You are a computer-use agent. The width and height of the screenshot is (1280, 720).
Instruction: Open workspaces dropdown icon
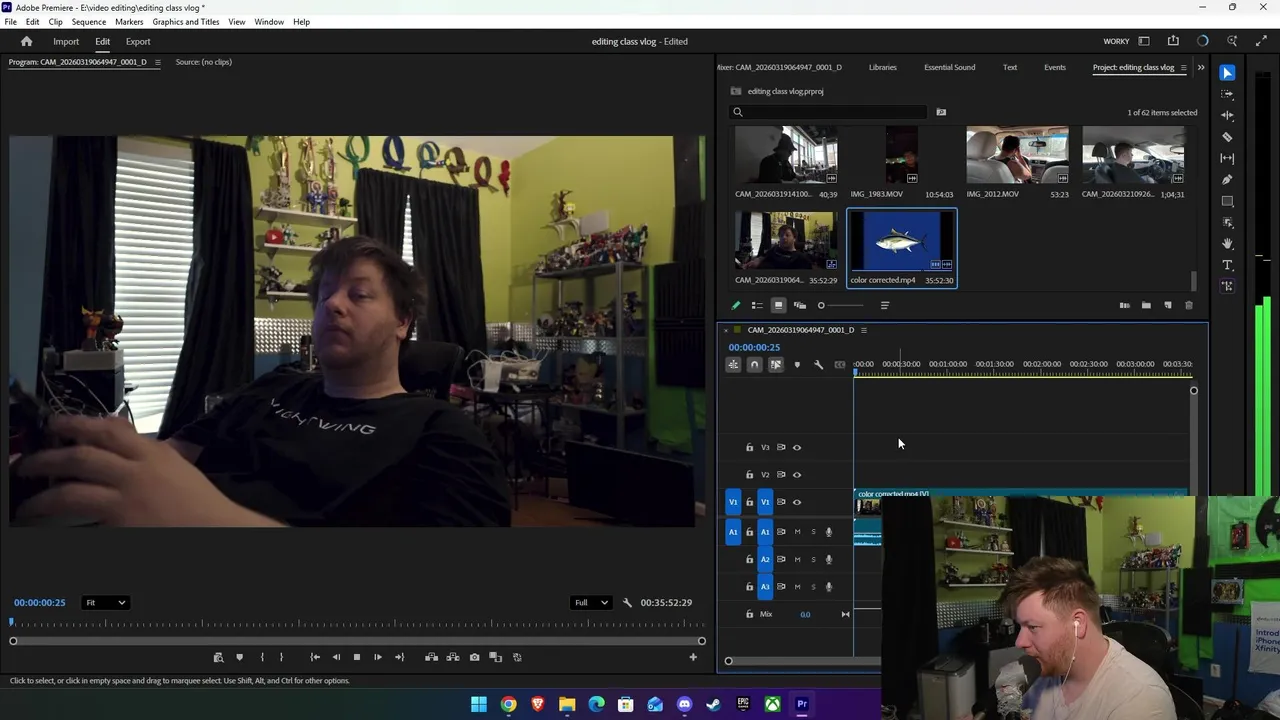(1144, 41)
